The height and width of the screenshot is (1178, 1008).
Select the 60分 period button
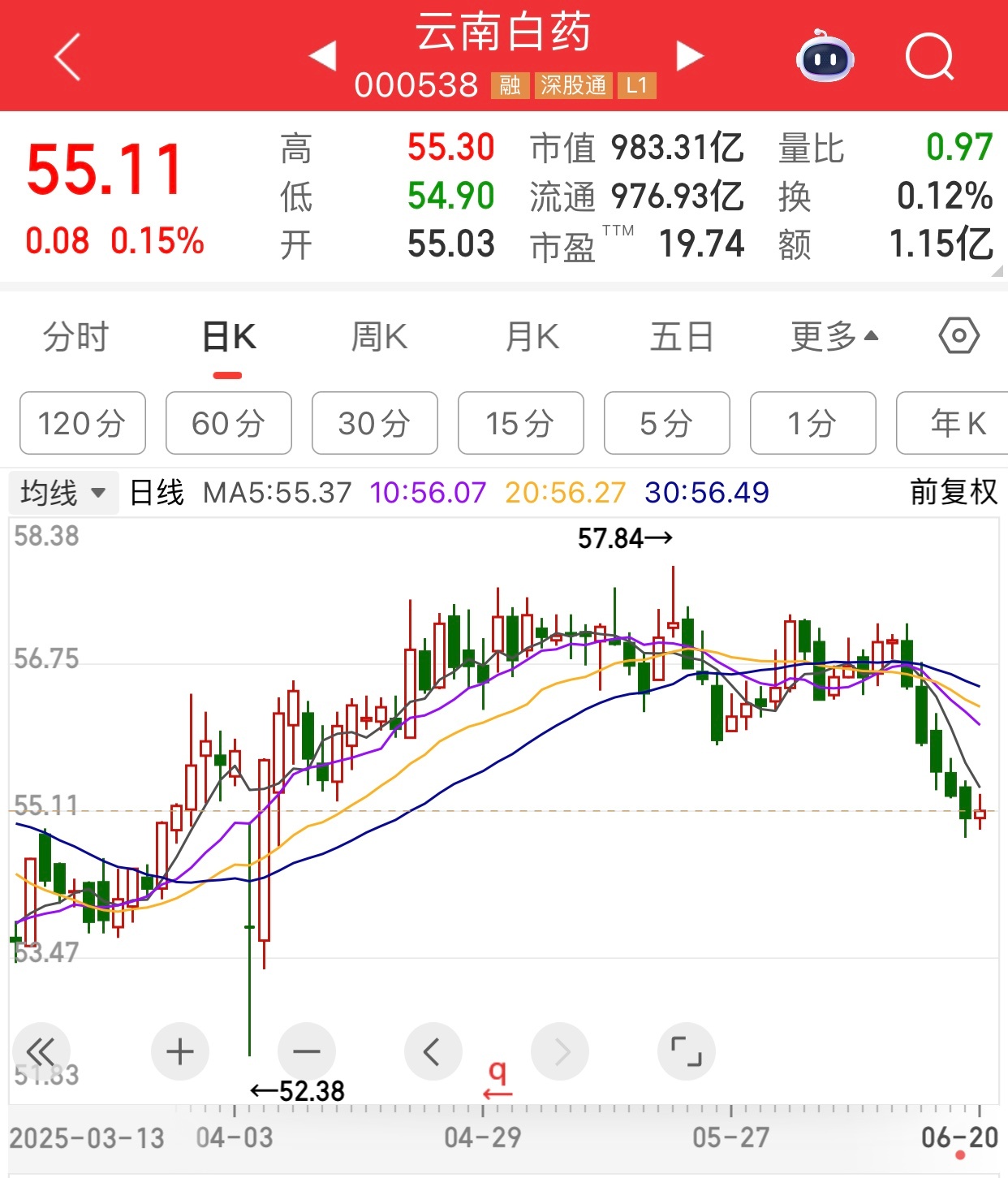point(229,423)
